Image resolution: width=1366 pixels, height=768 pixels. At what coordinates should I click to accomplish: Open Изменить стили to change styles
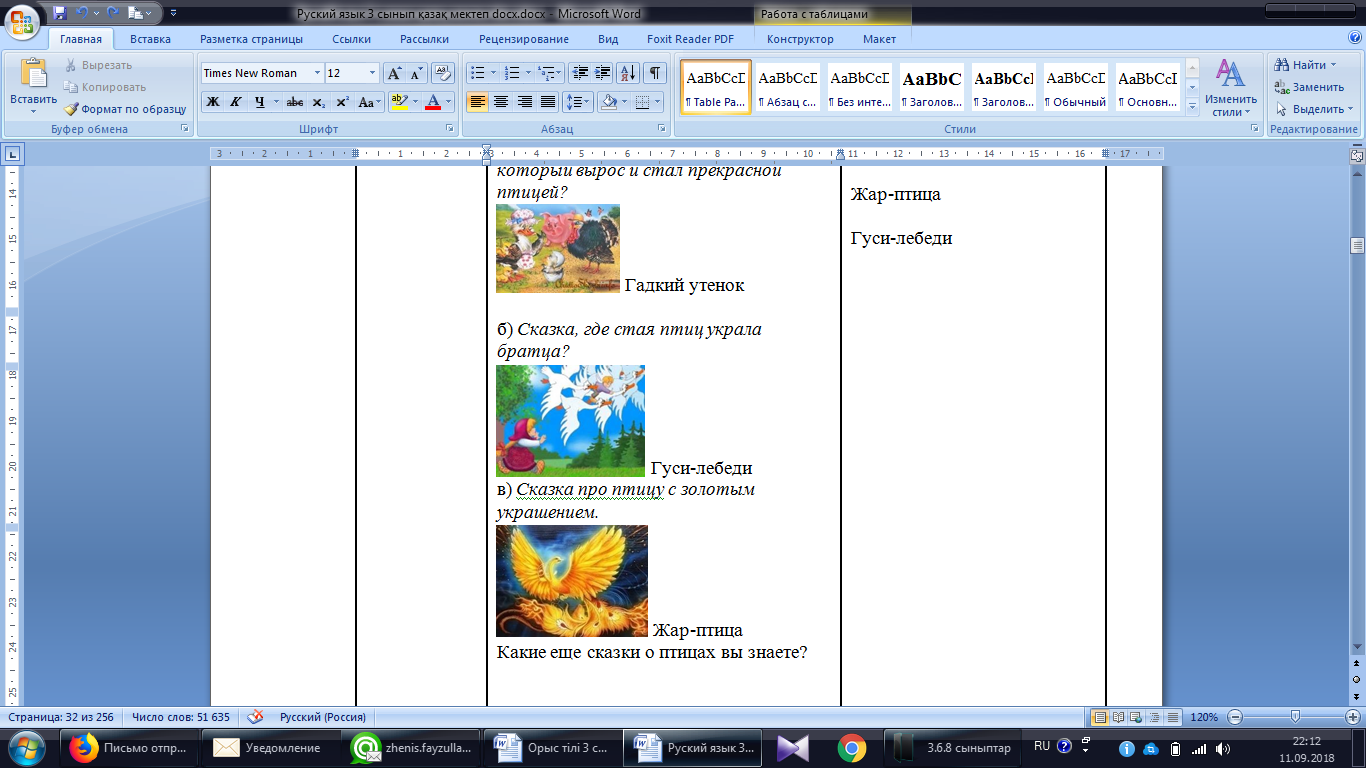(1230, 88)
